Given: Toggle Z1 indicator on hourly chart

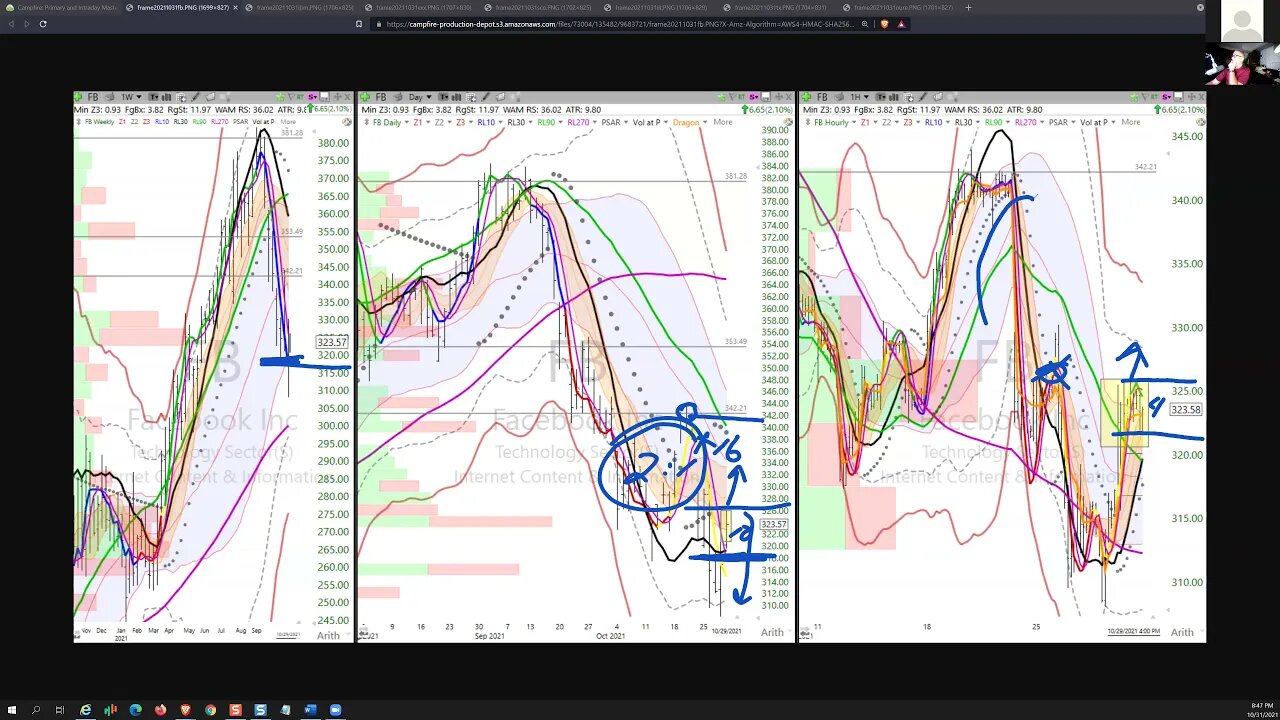Looking at the screenshot, I should pos(865,122).
